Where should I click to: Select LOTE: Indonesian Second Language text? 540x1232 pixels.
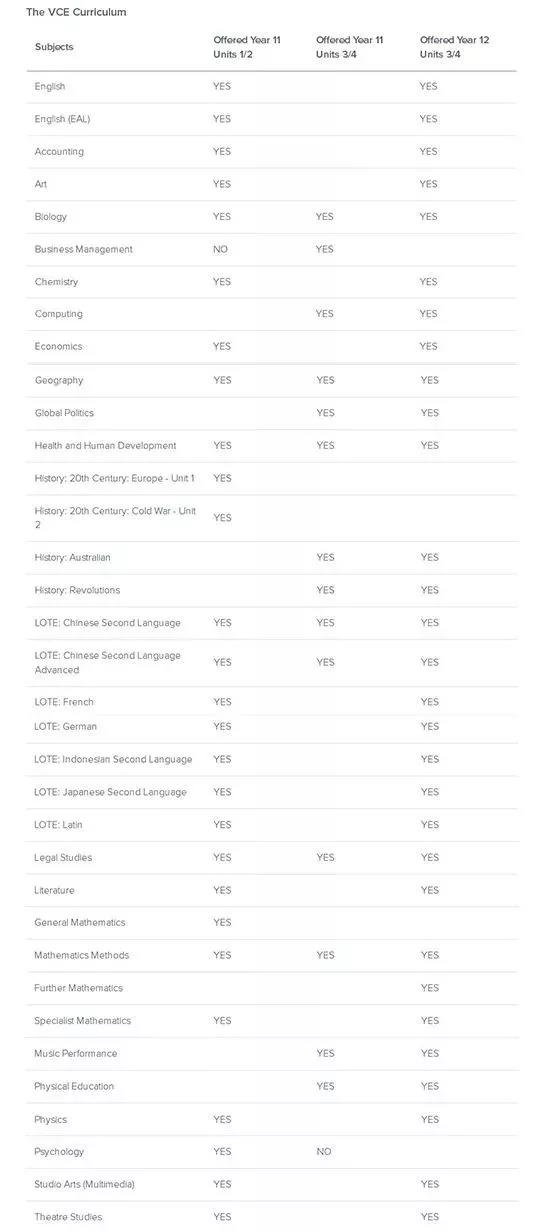(x=113, y=759)
